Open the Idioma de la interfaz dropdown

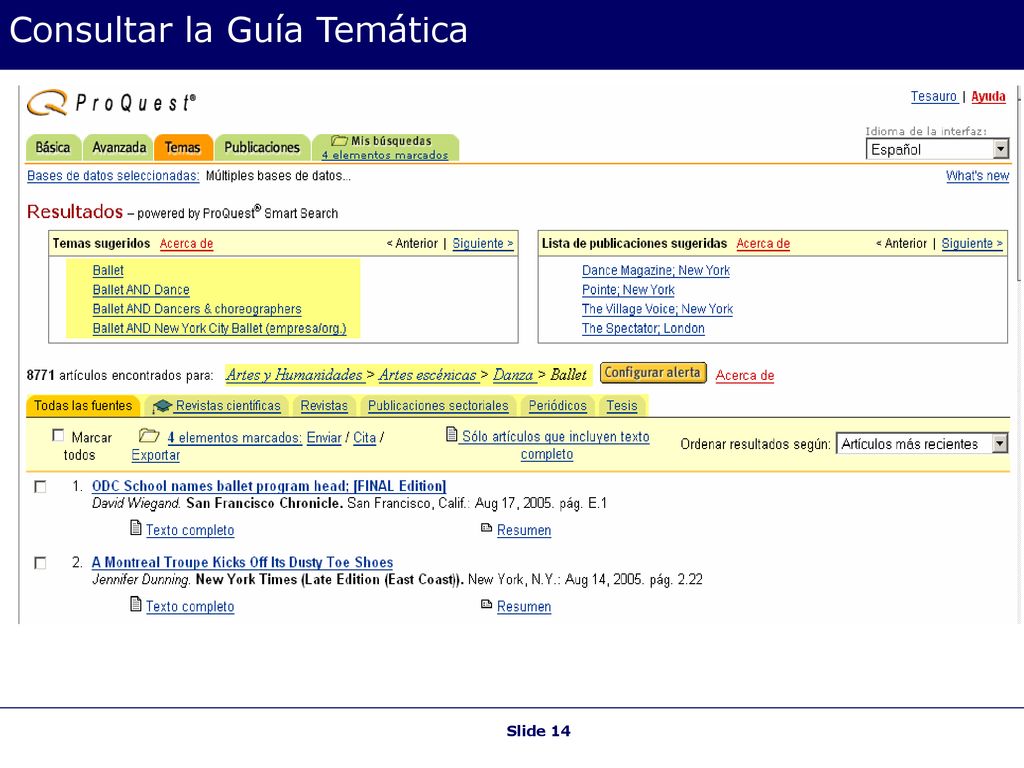(937, 150)
